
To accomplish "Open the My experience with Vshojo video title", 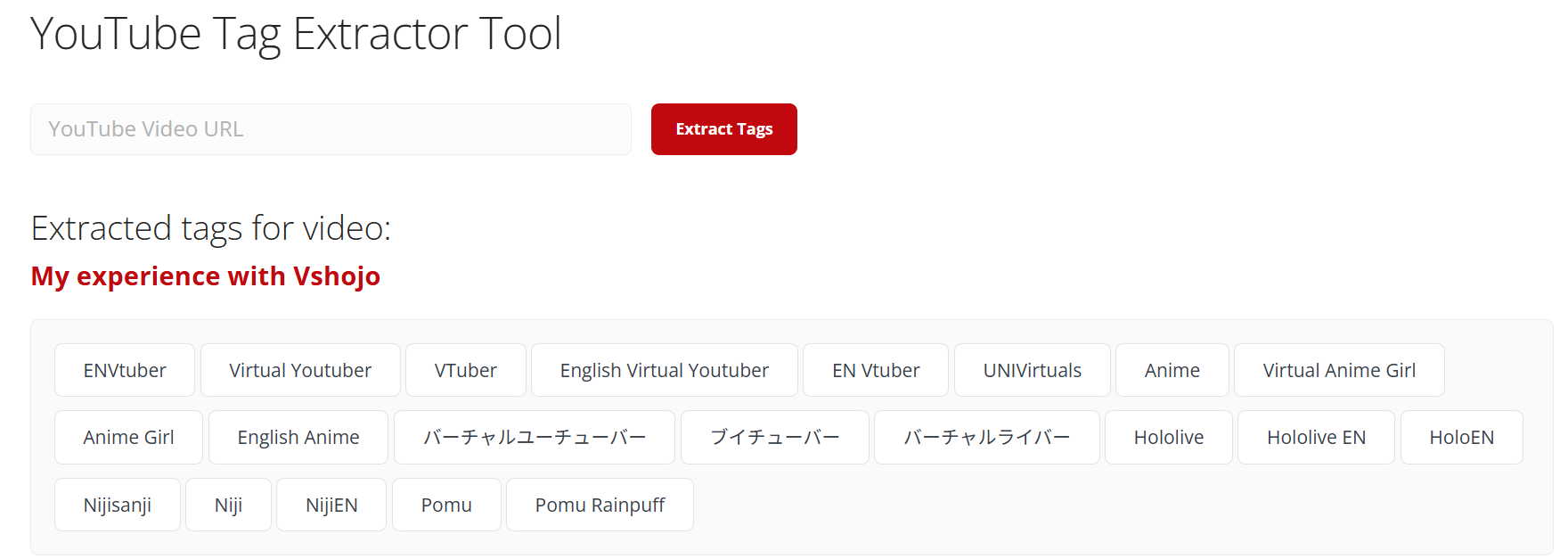I will (x=206, y=276).
